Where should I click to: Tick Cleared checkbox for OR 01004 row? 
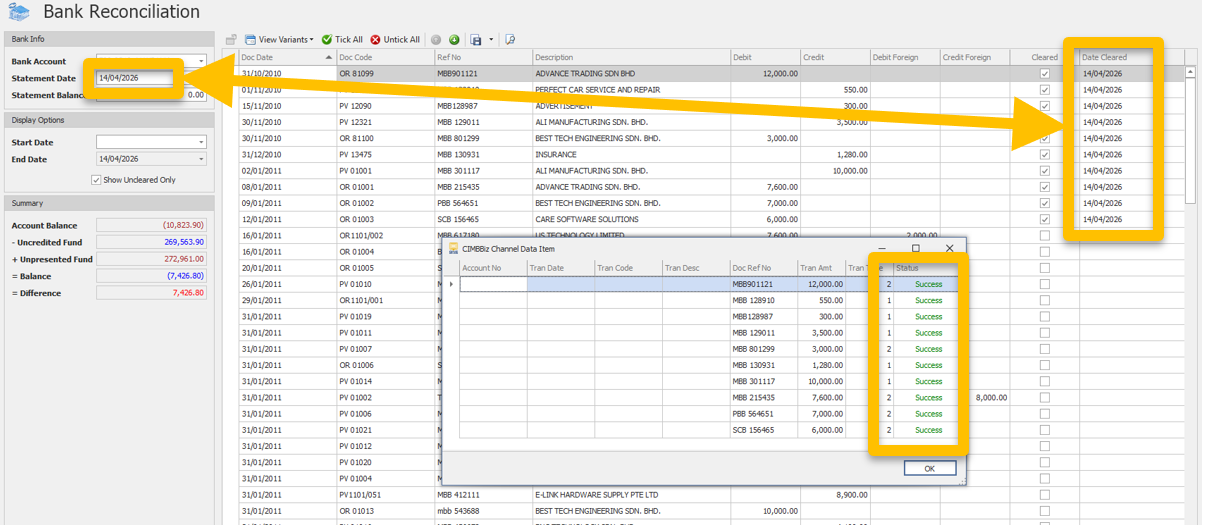[1045, 252]
